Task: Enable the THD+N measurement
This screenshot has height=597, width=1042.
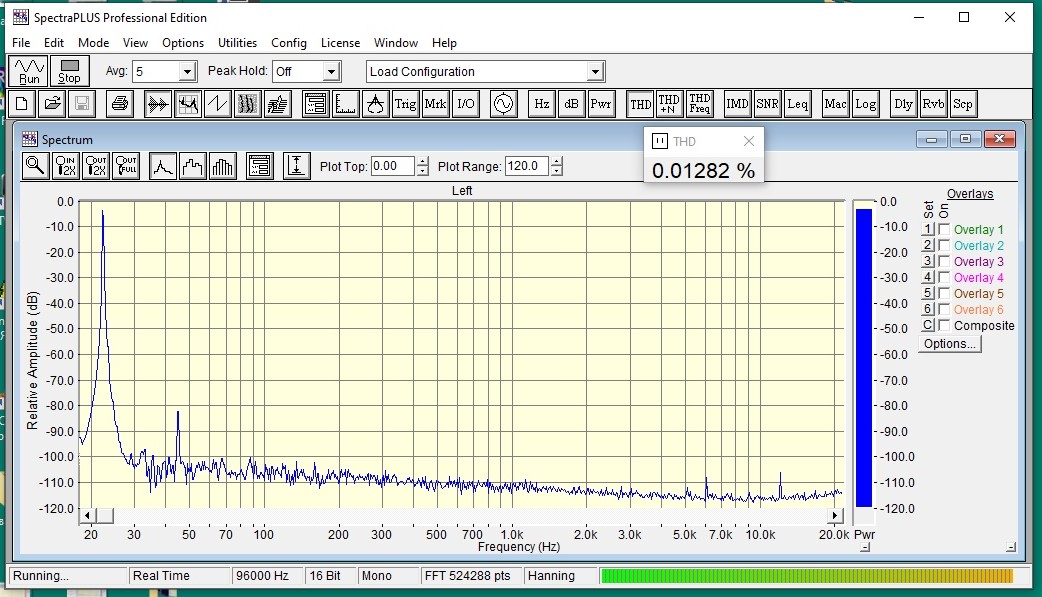Action: (669, 104)
